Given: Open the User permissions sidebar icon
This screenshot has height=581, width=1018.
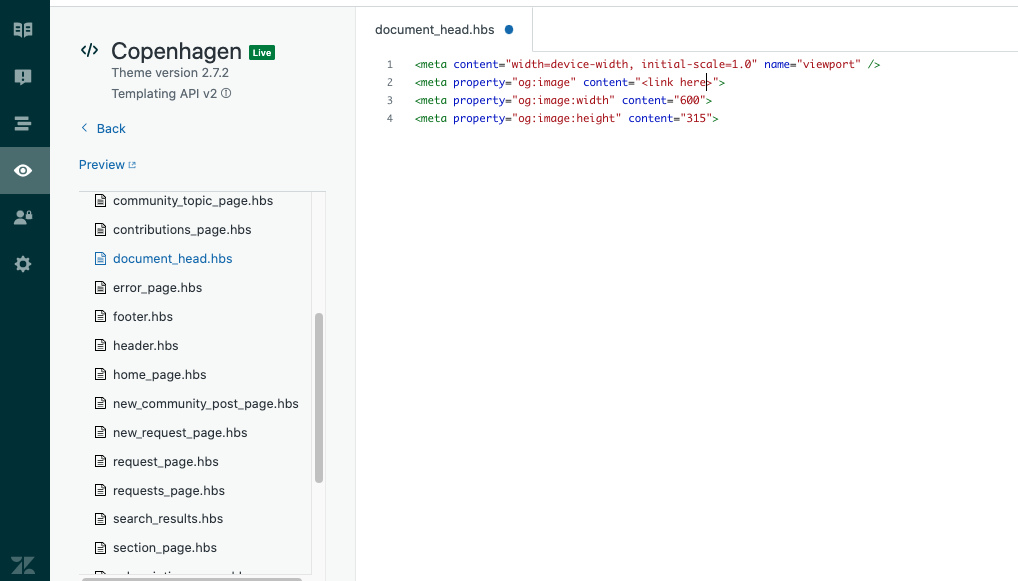Looking at the screenshot, I should pos(23,217).
